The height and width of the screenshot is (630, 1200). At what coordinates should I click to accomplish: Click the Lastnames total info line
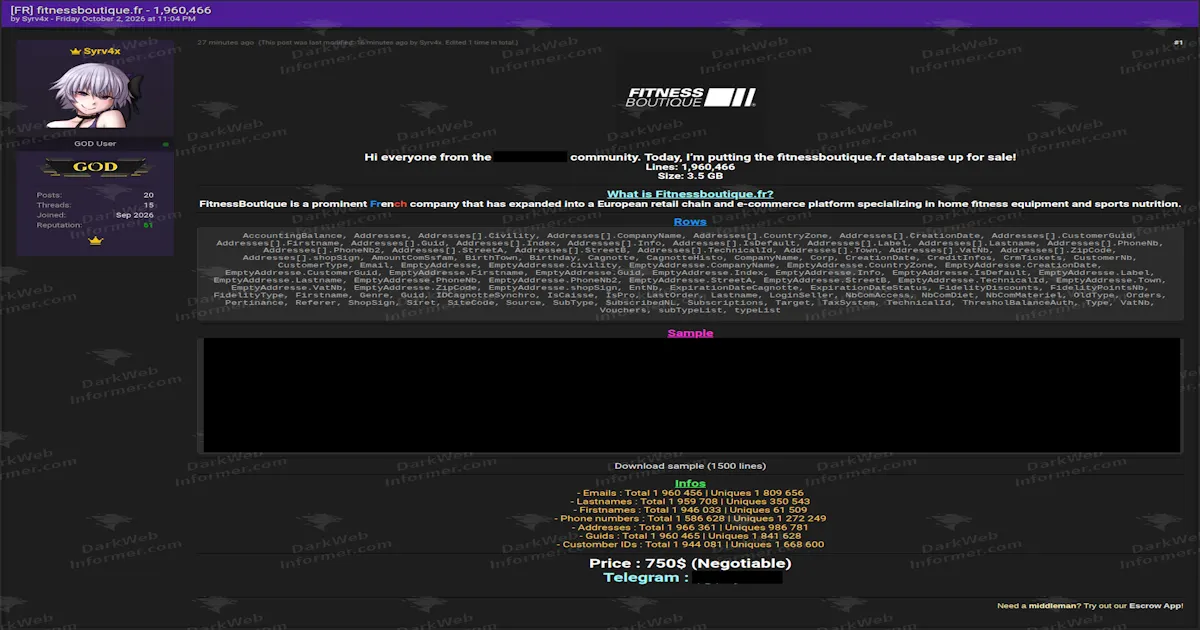[x=690, y=502]
